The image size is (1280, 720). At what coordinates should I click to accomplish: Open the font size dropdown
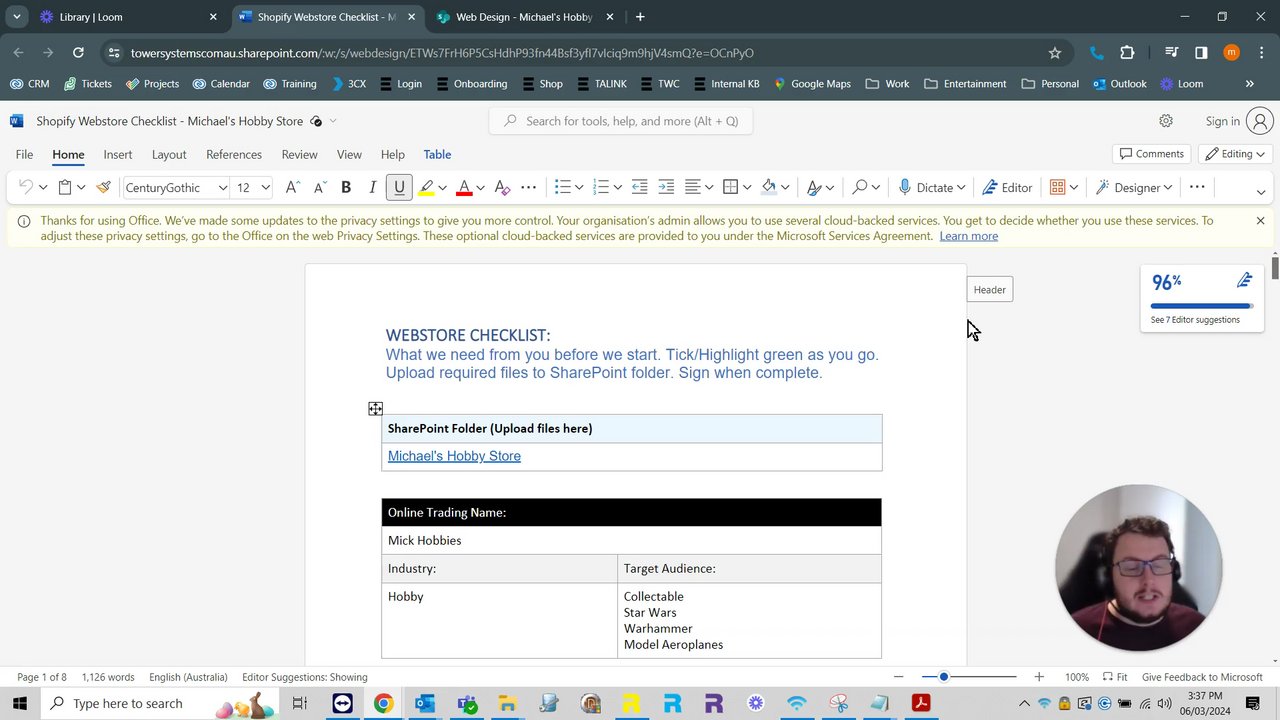click(265, 188)
